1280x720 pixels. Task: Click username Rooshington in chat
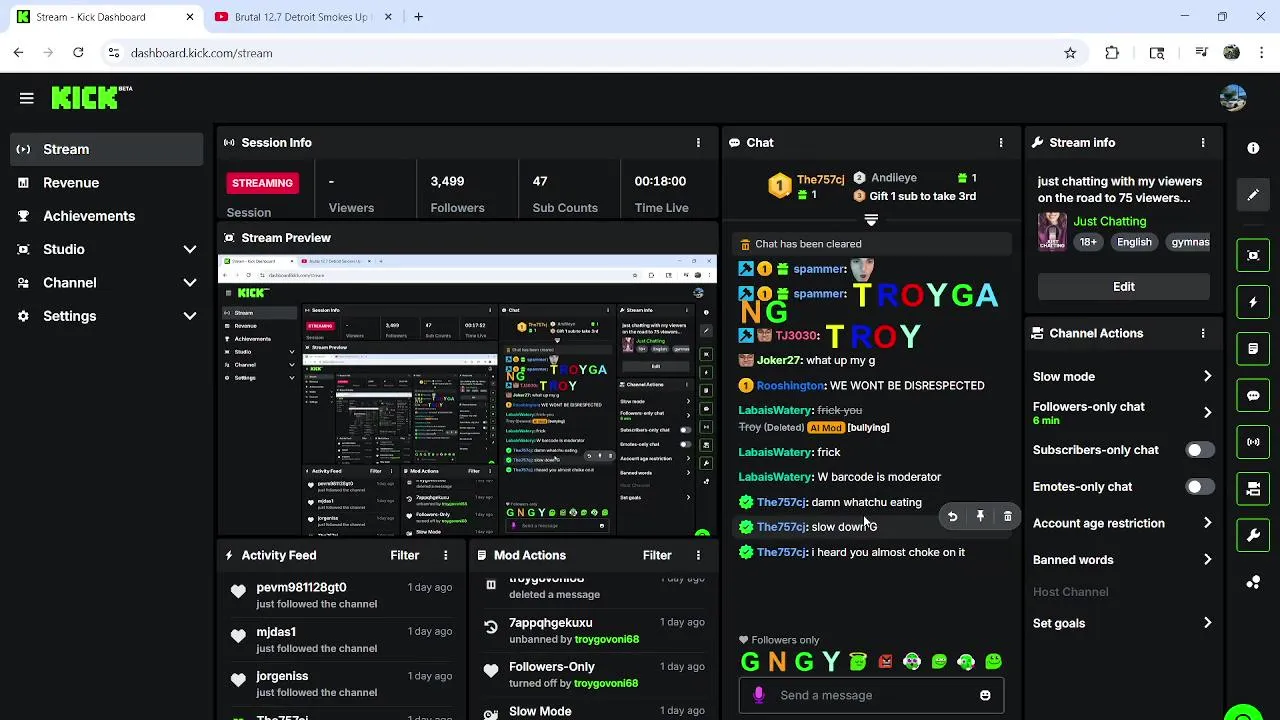(x=790, y=386)
